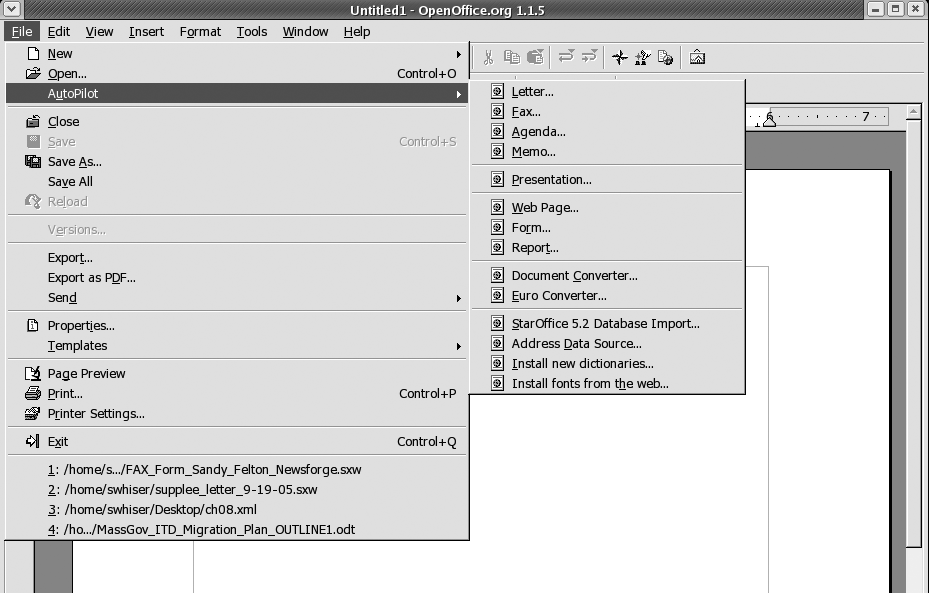The height and width of the screenshot is (593, 929).
Task: Click the ruler's right indent marker
Action: point(770,119)
